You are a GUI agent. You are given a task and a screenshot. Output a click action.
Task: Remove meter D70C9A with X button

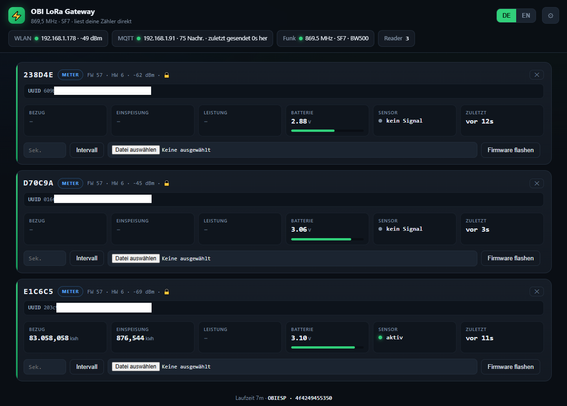tap(537, 183)
